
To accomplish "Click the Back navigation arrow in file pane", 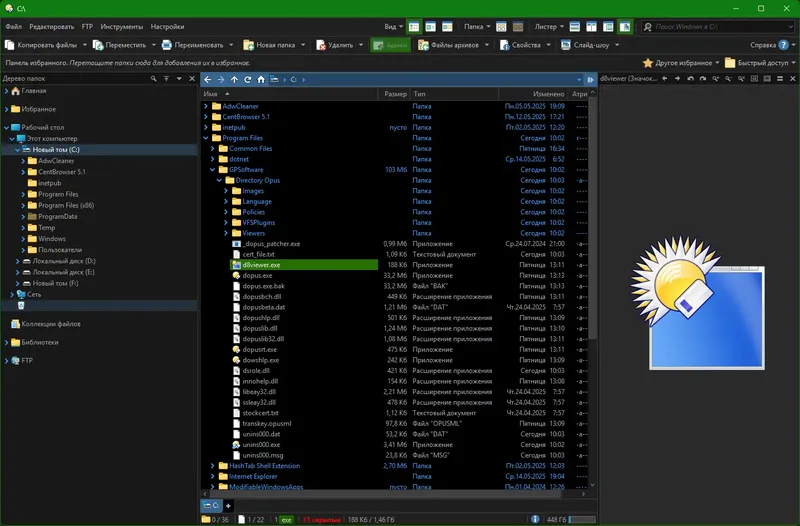I will [208, 78].
